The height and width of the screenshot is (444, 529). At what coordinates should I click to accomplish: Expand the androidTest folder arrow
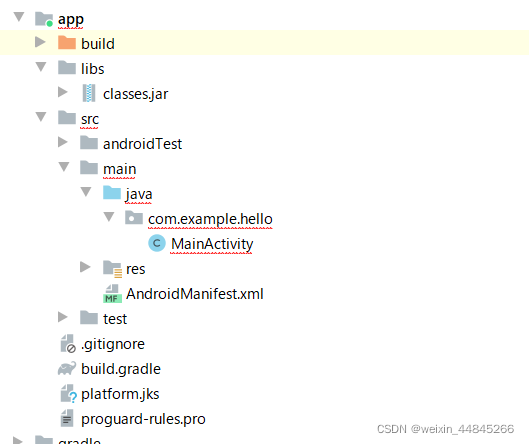coord(62,142)
